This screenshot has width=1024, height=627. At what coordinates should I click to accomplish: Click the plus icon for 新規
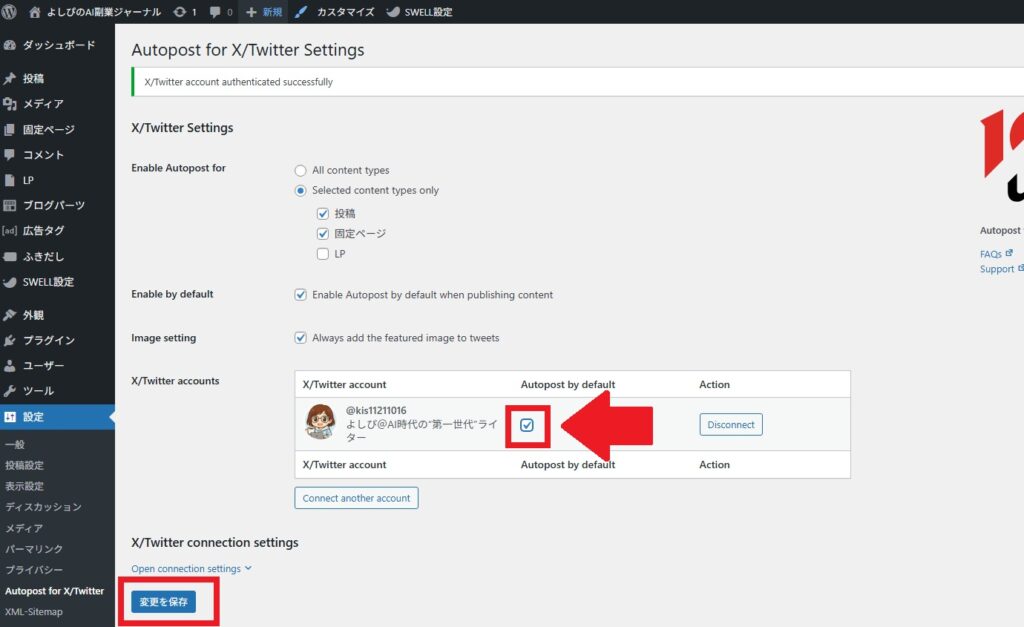tap(251, 12)
